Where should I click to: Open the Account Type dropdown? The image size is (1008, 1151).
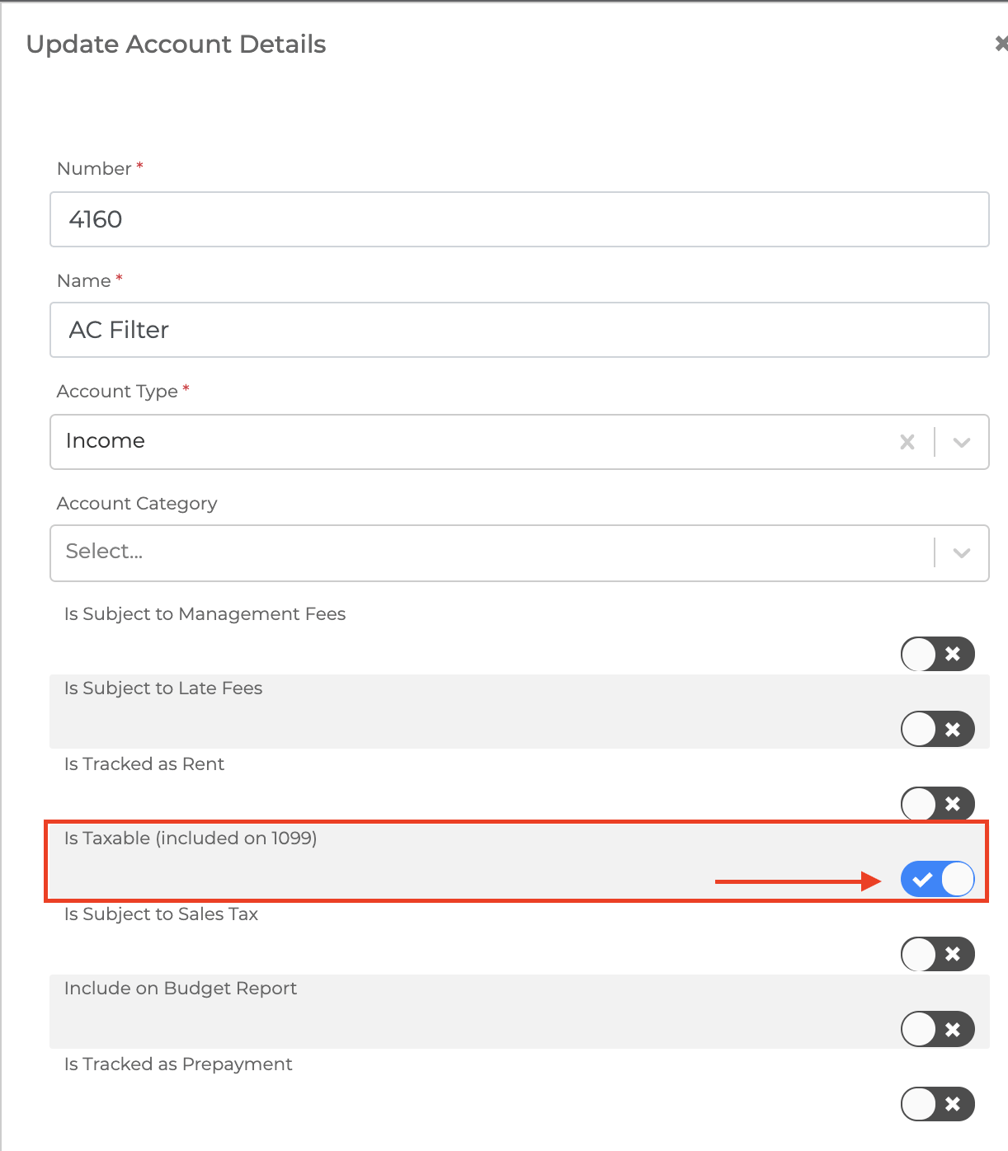(960, 441)
